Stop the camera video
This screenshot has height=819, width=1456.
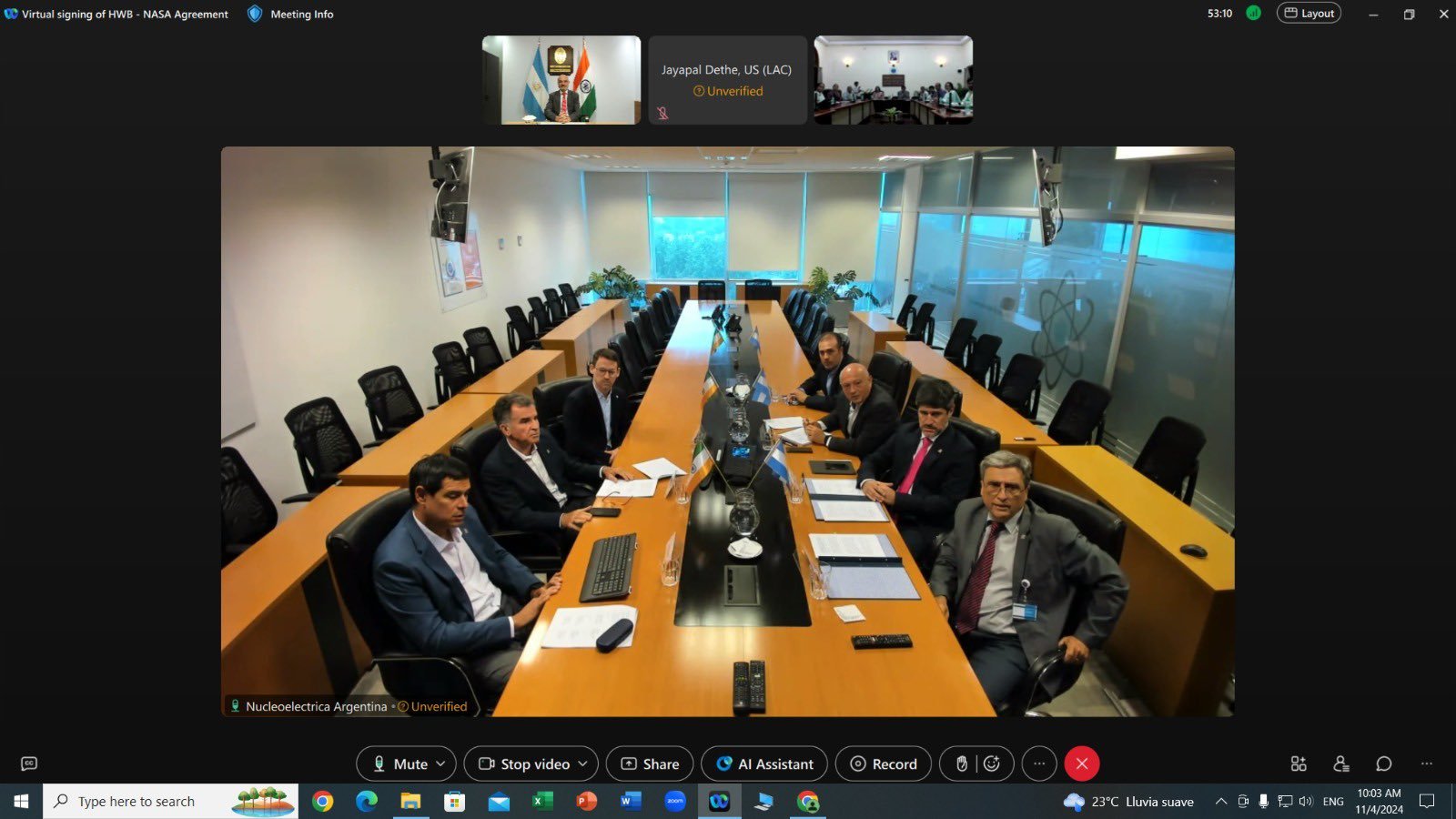point(525,763)
